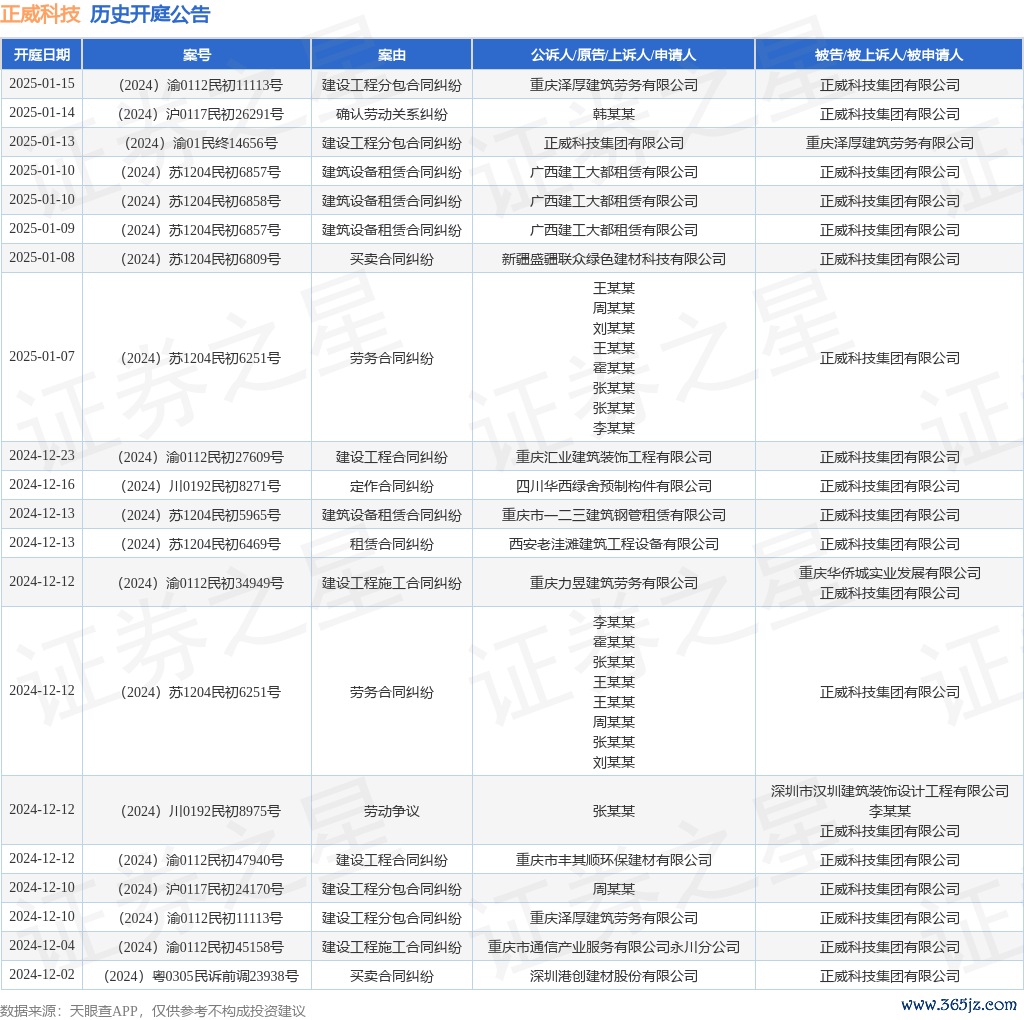1024x1020 pixels.
Task: Click plaintiff 重庆力昱建筑劳务有限公司
Action: [x=614, y=583]
